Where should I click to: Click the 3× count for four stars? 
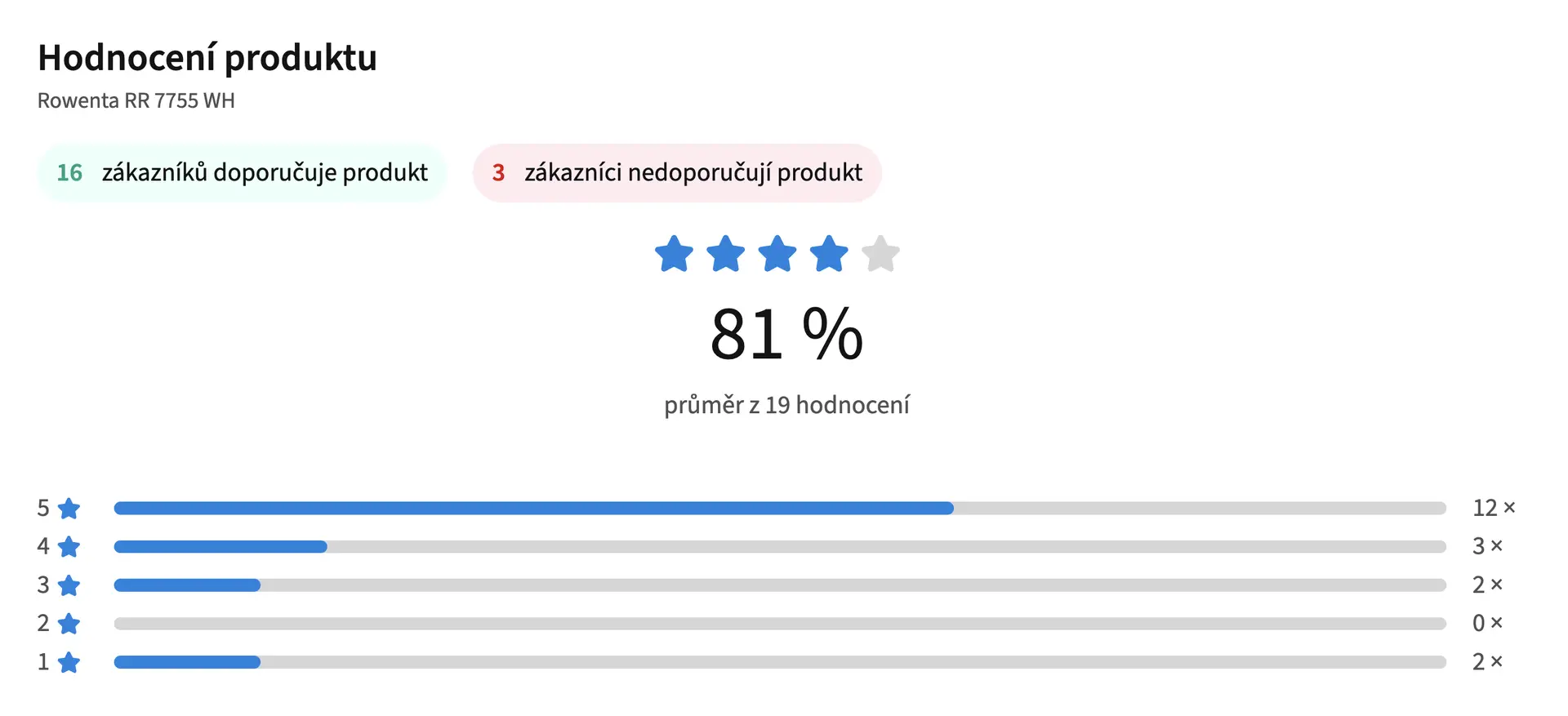click(x=1487, y=546)
